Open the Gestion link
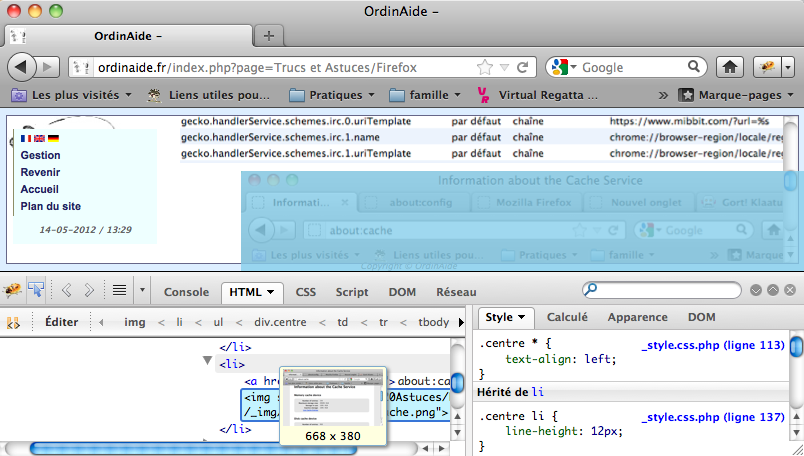 (x=41, y=155)
